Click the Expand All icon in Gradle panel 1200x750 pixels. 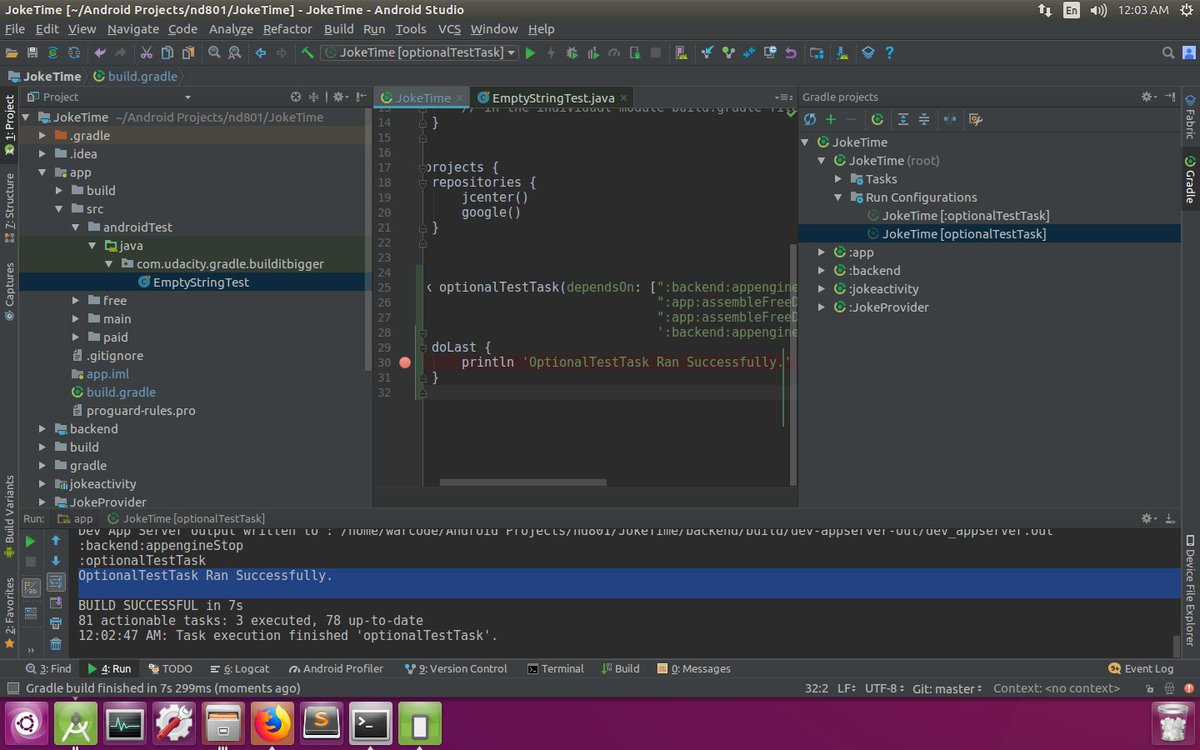(x=903, y=119)
